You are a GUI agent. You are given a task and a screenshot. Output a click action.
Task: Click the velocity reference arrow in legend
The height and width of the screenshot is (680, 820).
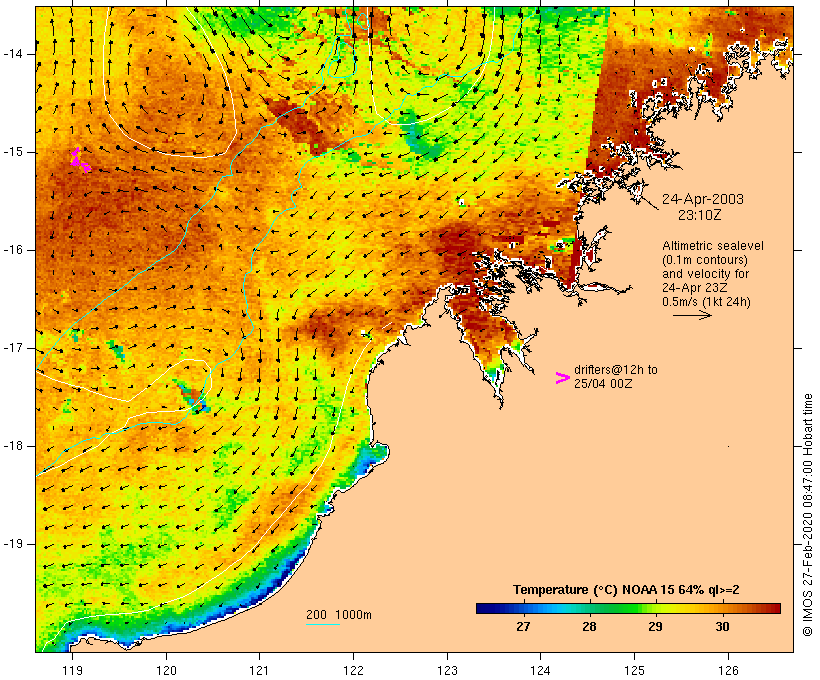(692, 315)
